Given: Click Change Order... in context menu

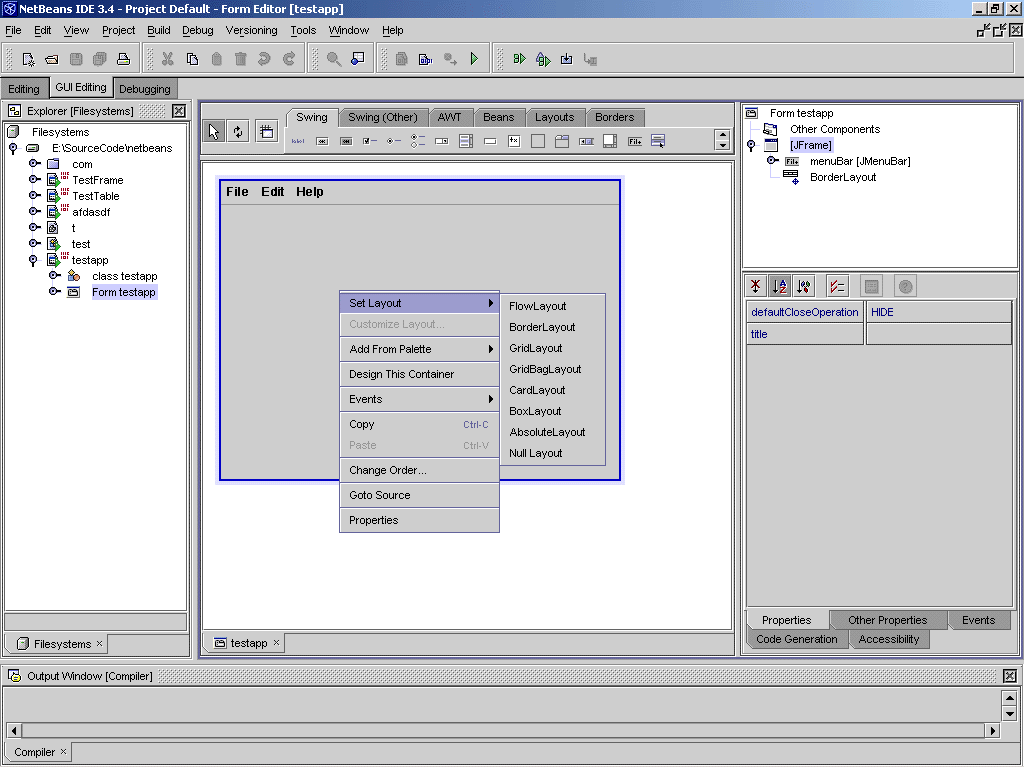Looking at the screenshot, I should pos(419,470).
